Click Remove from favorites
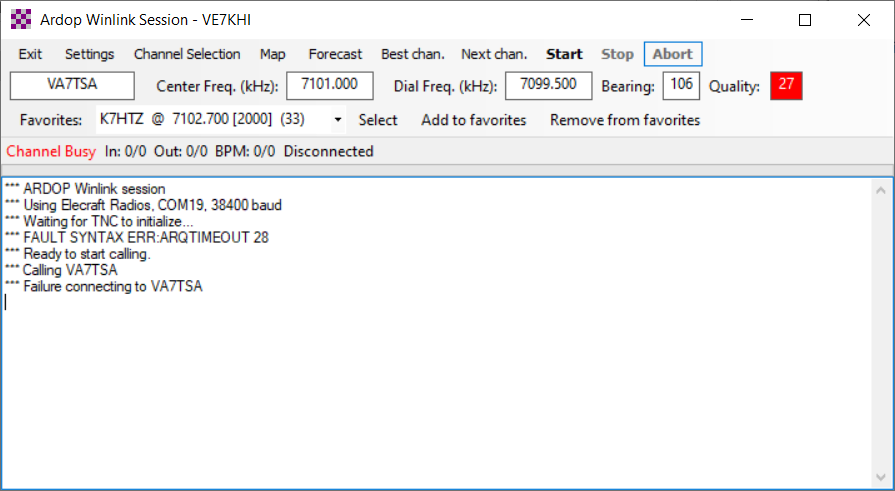Viewport: 895px width, 491px height. point(625,120)
